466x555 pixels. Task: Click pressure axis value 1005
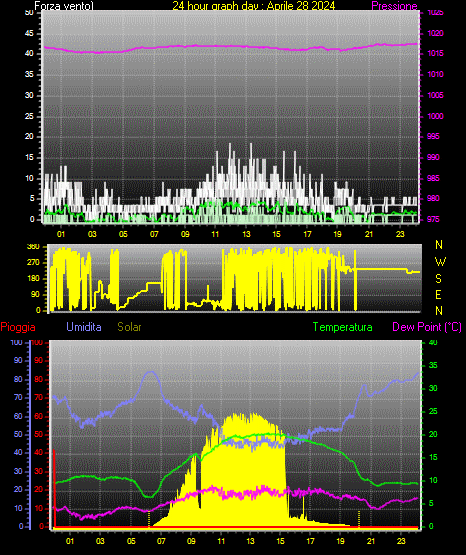(435, 95)
